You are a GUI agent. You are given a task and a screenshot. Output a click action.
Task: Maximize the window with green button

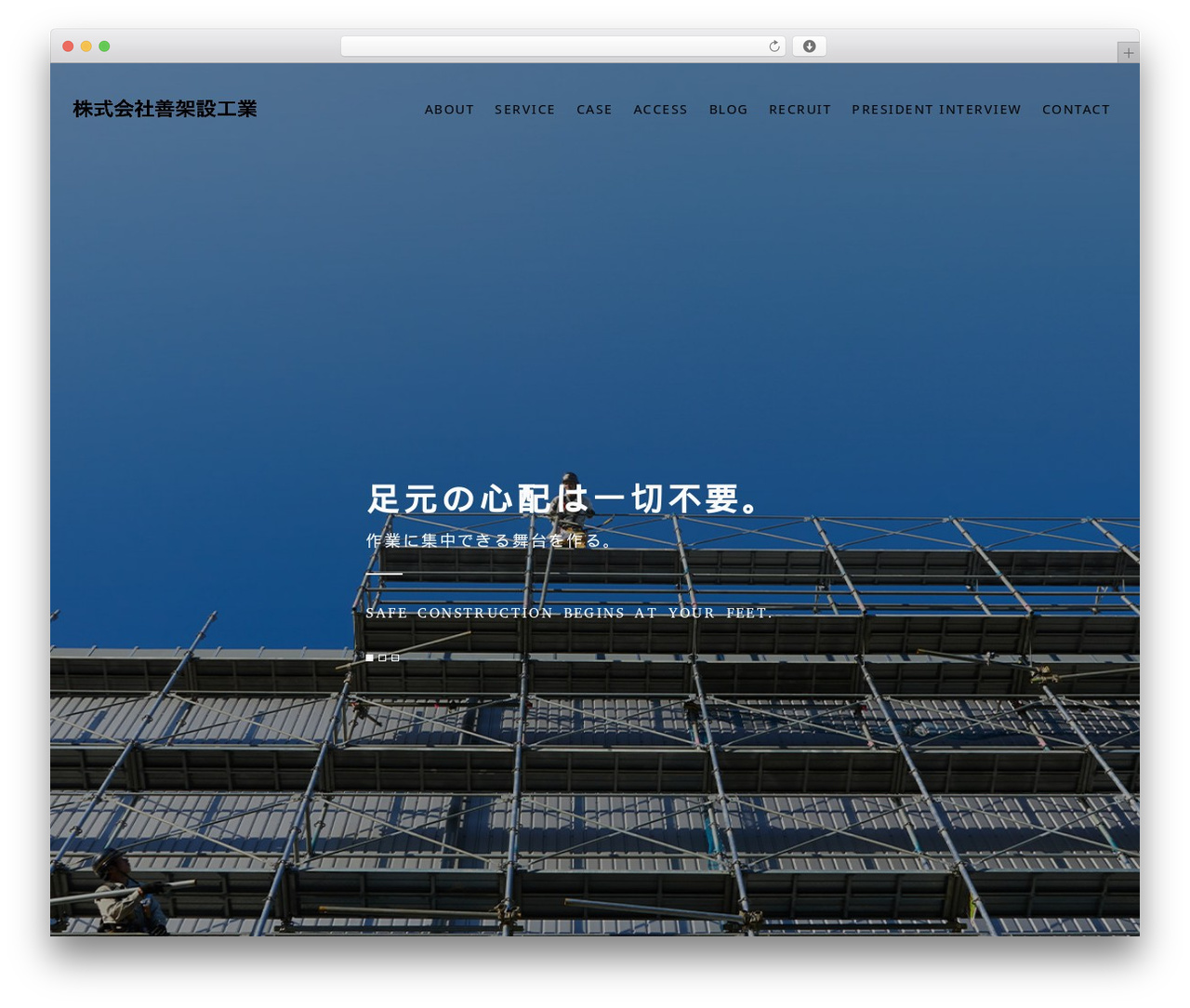[x=104, y=46]
